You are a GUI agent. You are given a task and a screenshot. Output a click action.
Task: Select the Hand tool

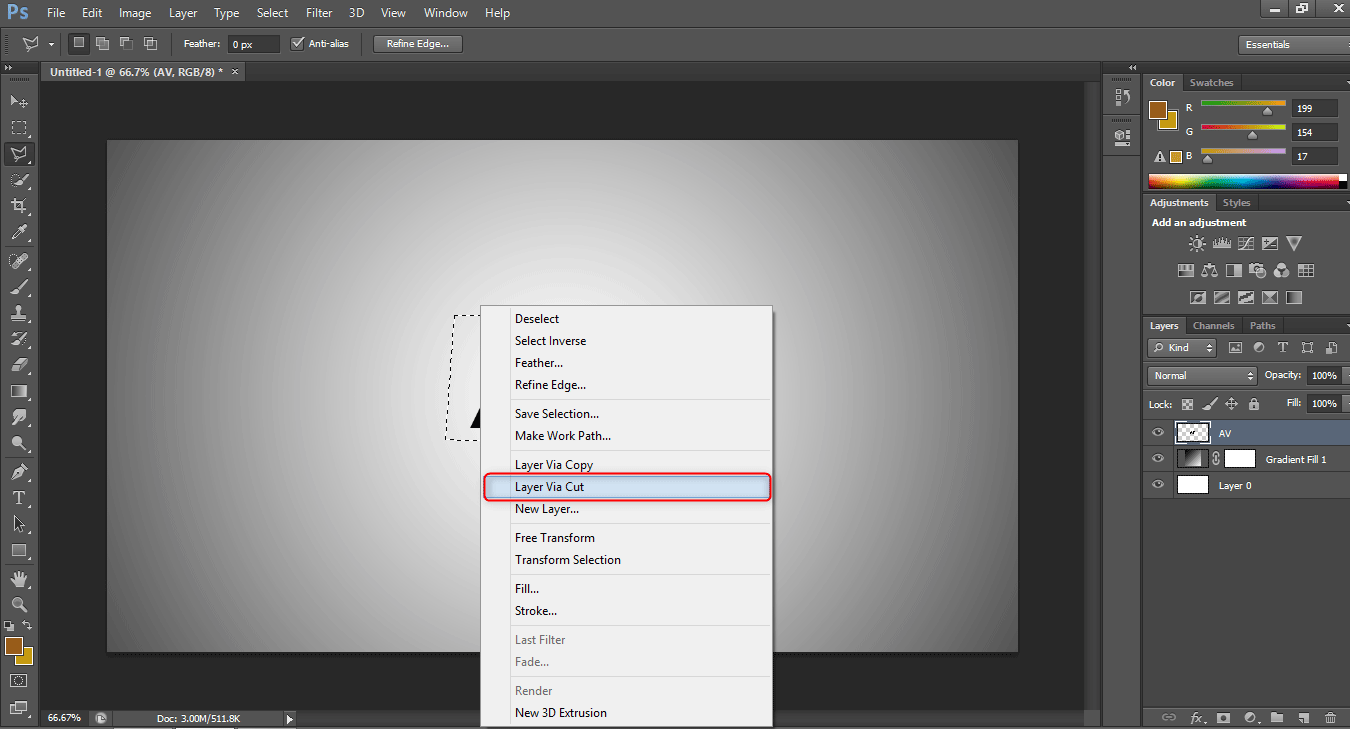(19, 579)
